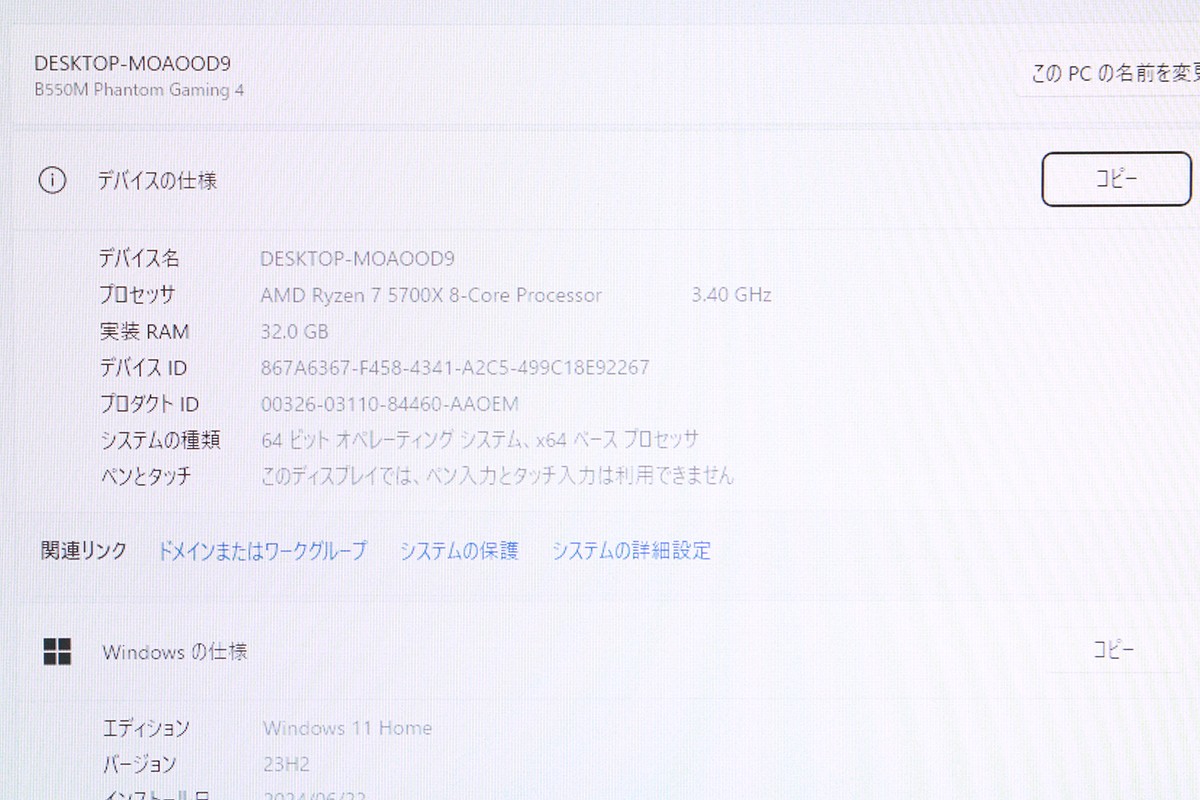Select the device name DESKTOP-MOAOOD9 heading

click(x=130, y=62)
